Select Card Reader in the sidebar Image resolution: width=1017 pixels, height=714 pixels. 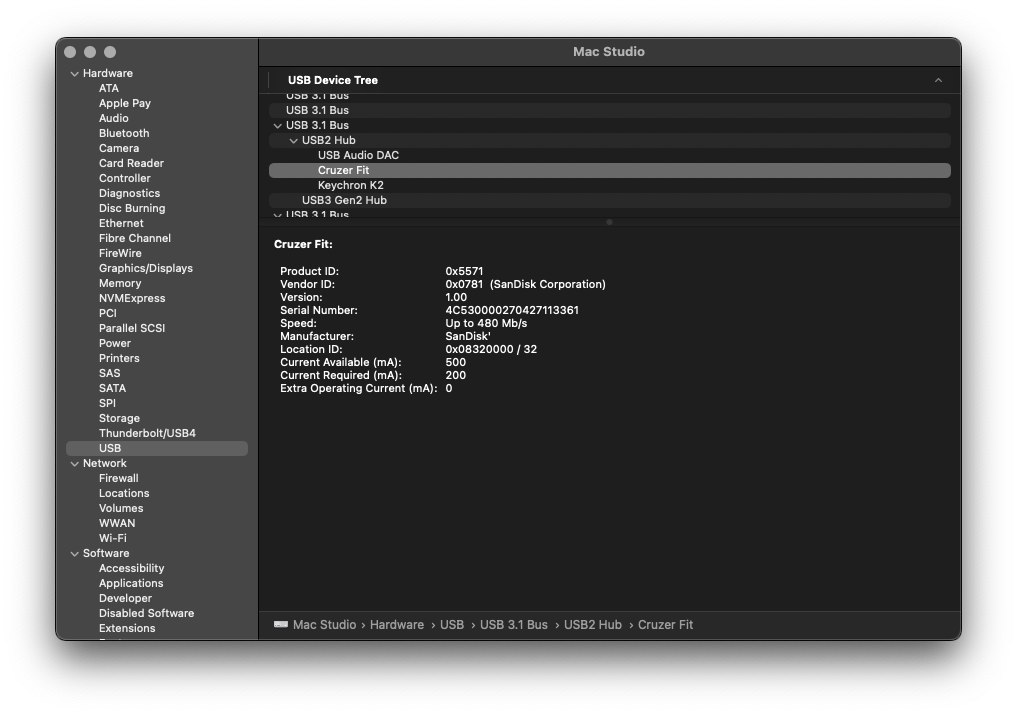click(x=131, y=163)
